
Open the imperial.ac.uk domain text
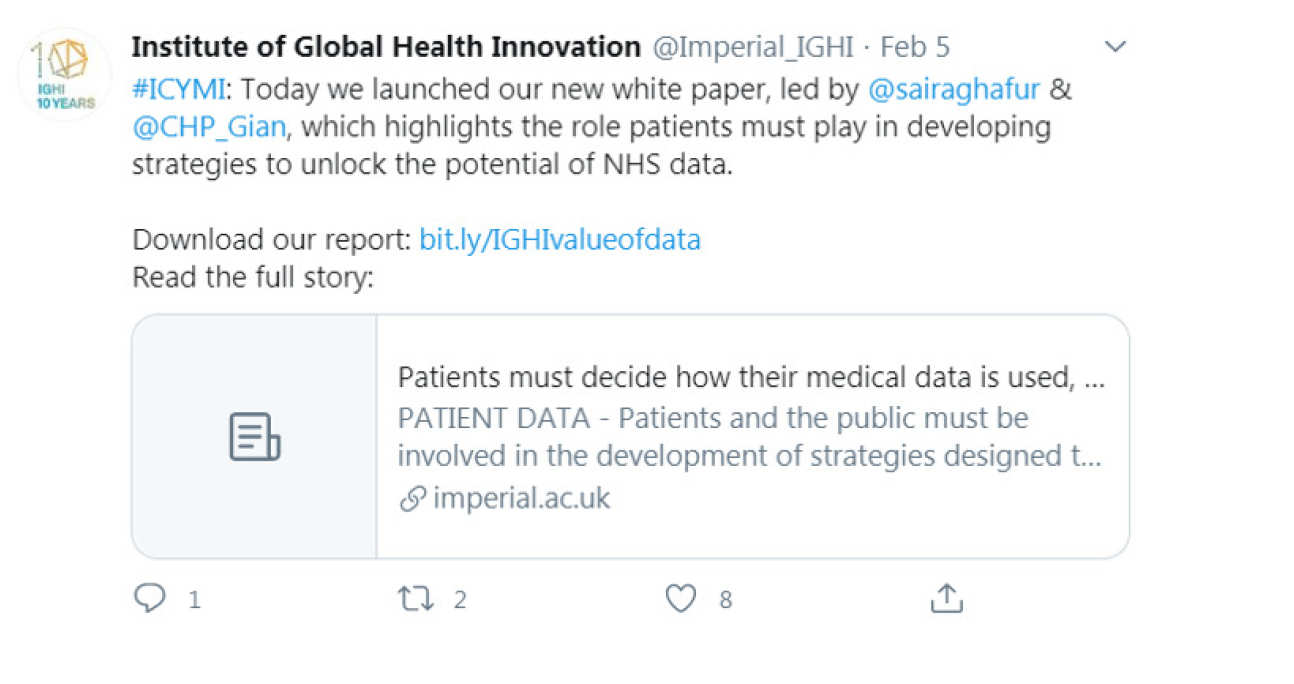pyautogui.click(x=521, y=499)
